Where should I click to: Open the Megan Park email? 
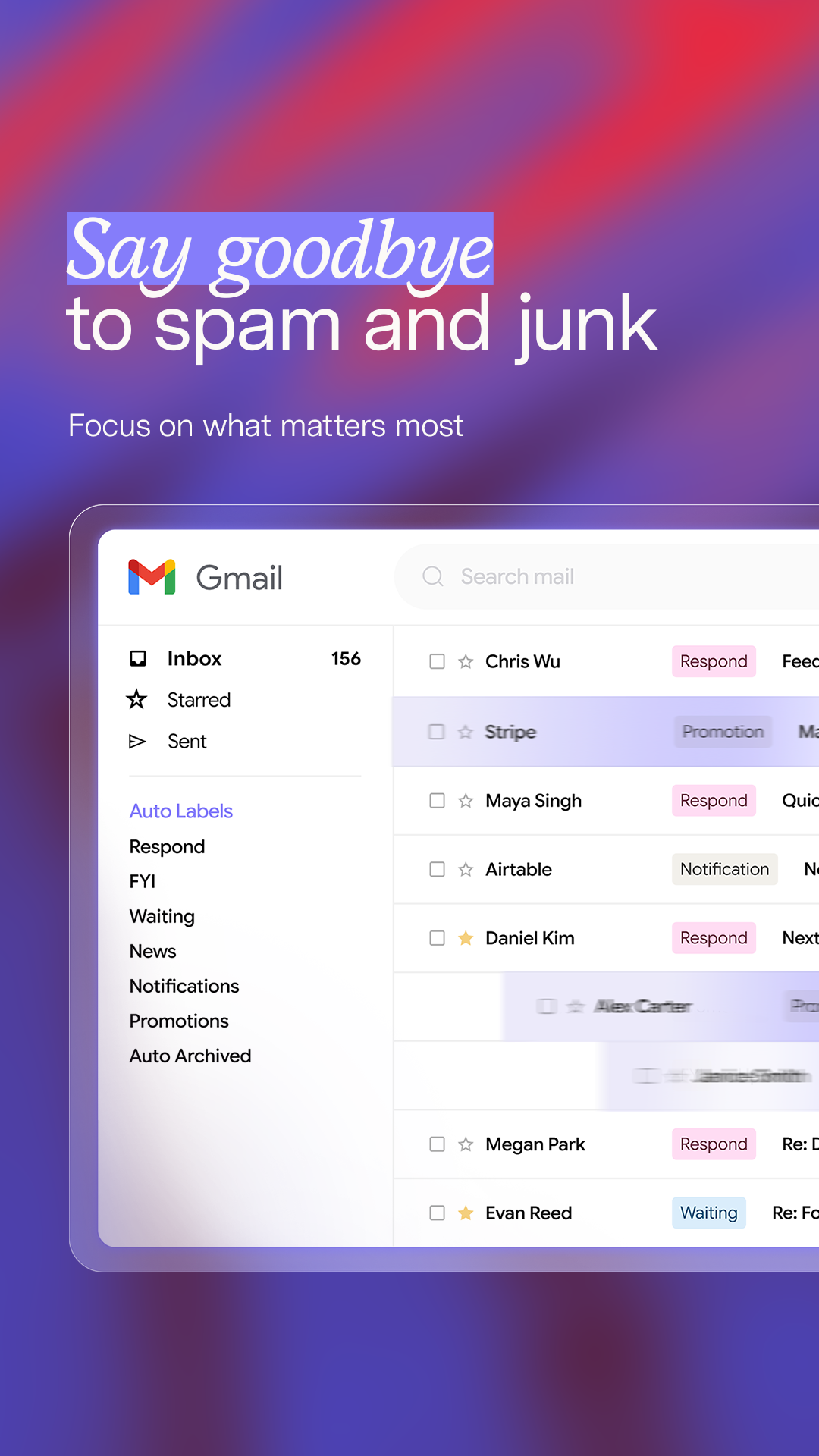click(x=607, y=1144)
